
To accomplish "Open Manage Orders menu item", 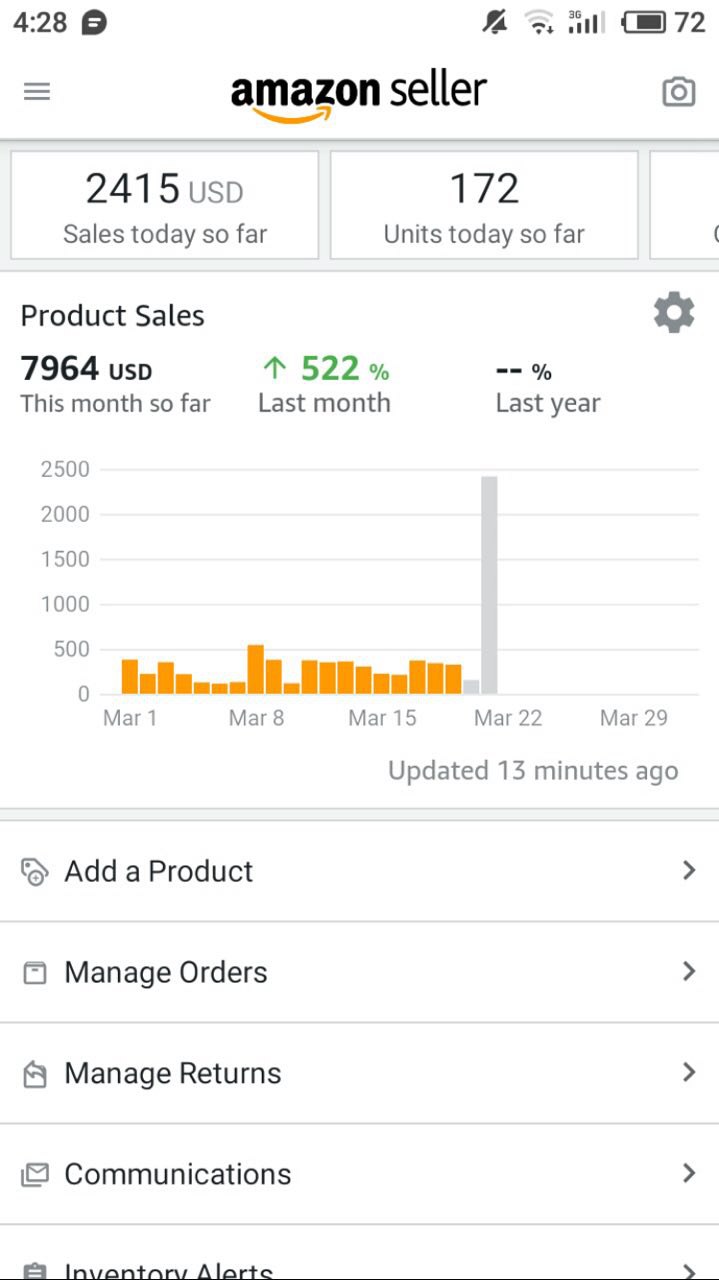I will click(x=166, y=972).
